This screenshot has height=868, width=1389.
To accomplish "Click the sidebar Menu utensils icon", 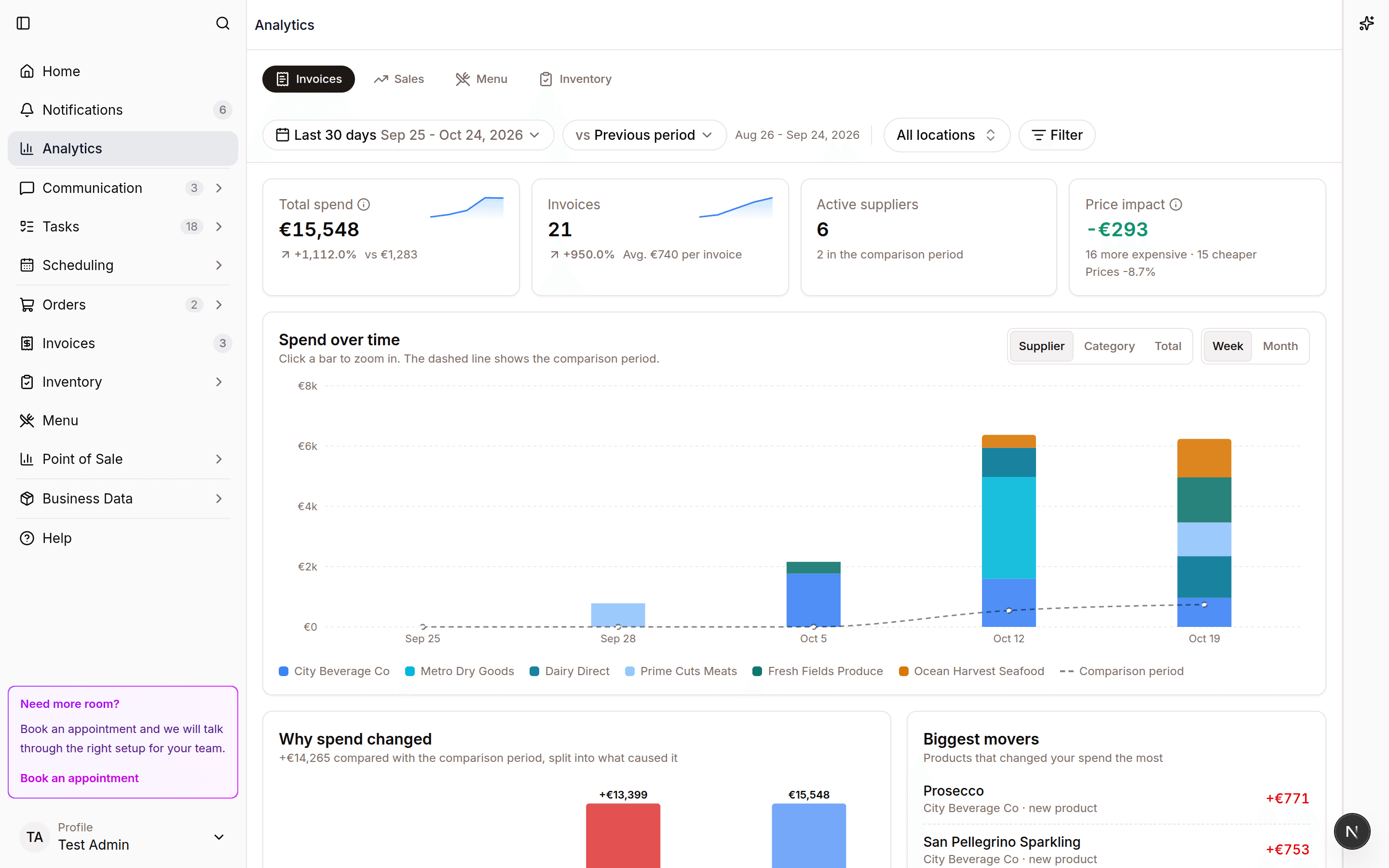I will tap(27, 420).
